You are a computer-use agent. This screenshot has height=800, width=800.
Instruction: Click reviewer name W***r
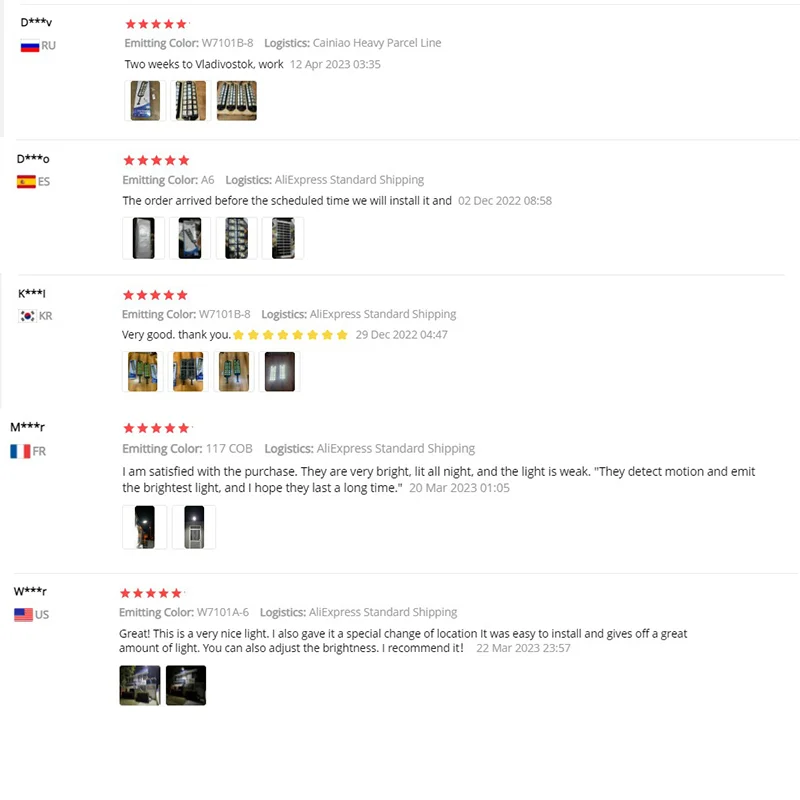click(x=30, y=591)
